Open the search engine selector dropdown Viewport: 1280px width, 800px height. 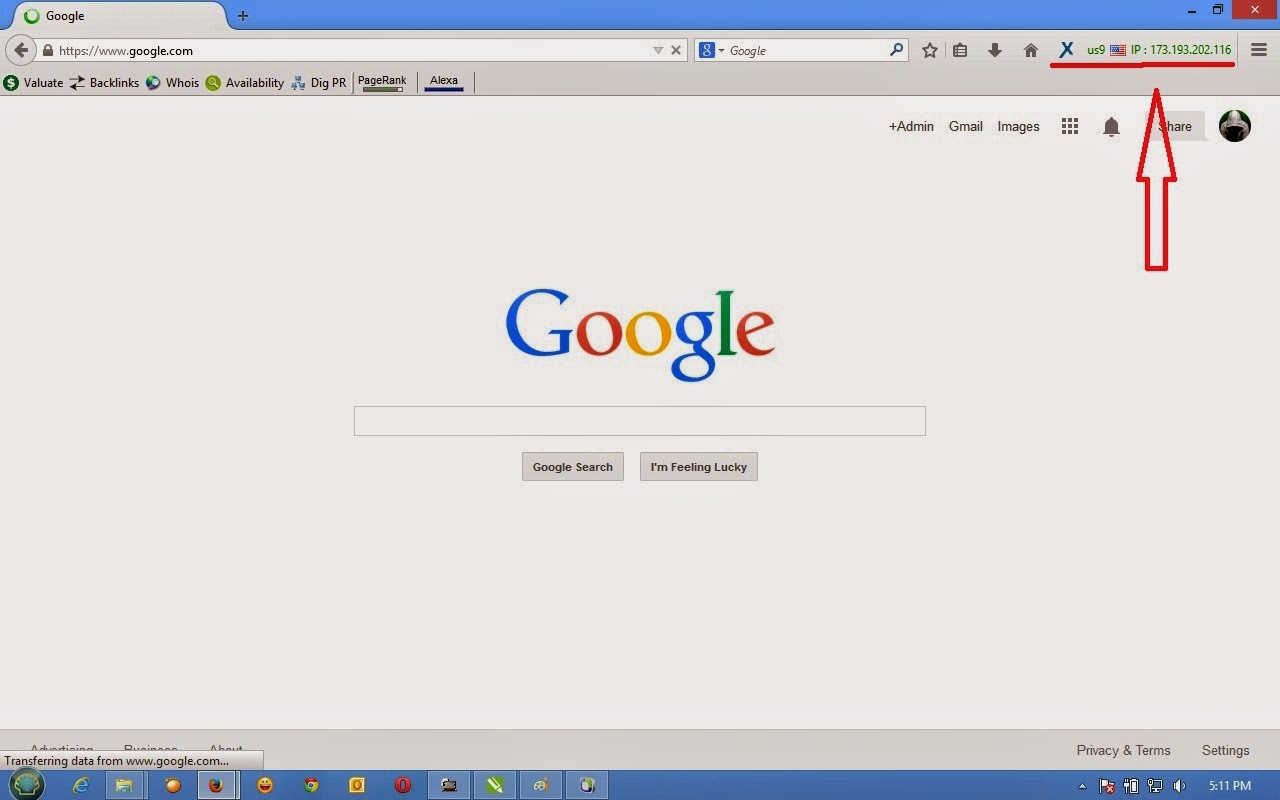711,50
